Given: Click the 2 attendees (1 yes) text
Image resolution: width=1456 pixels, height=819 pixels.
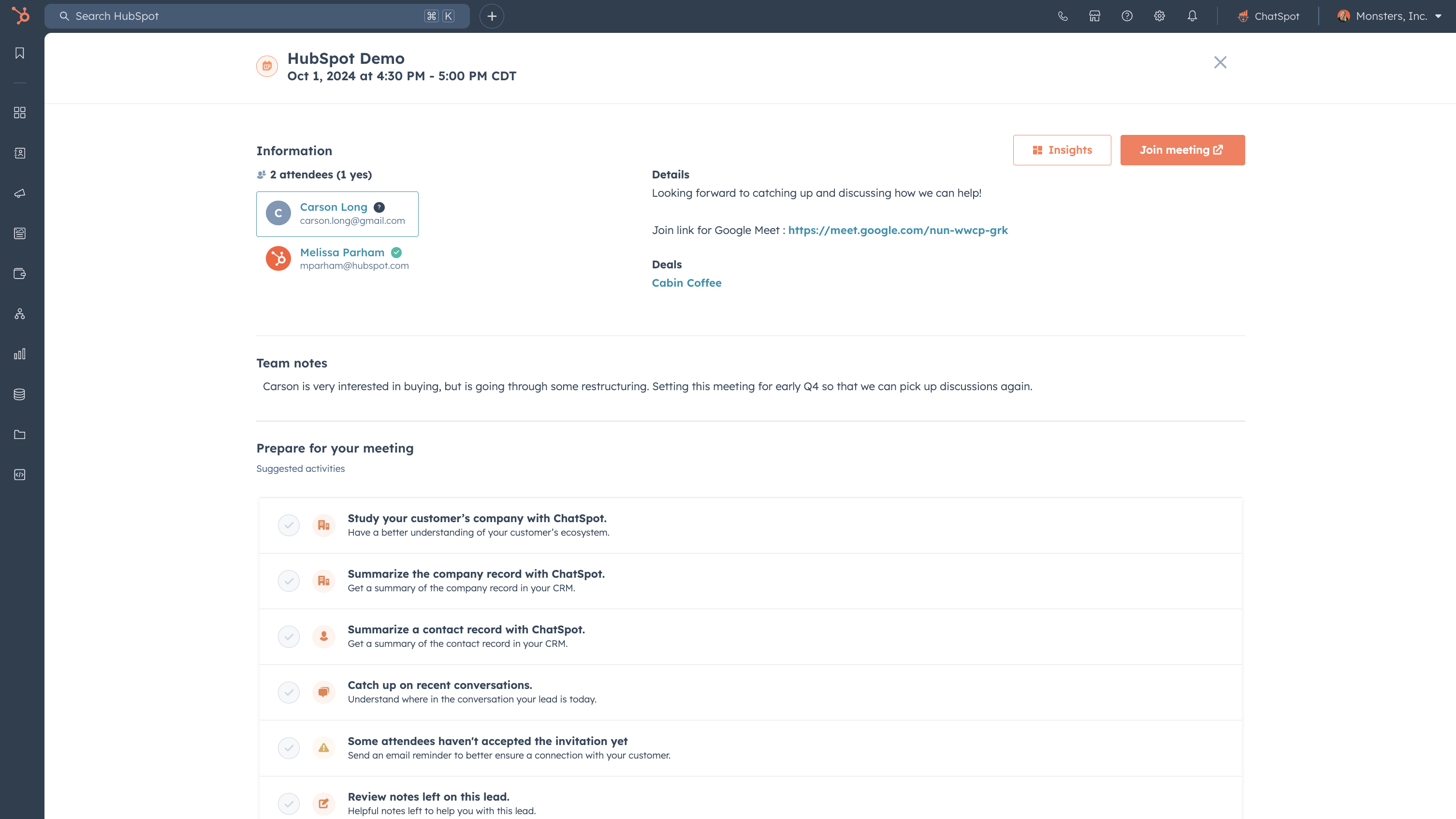Looking at the screenshot, I should tap(320, 175).
